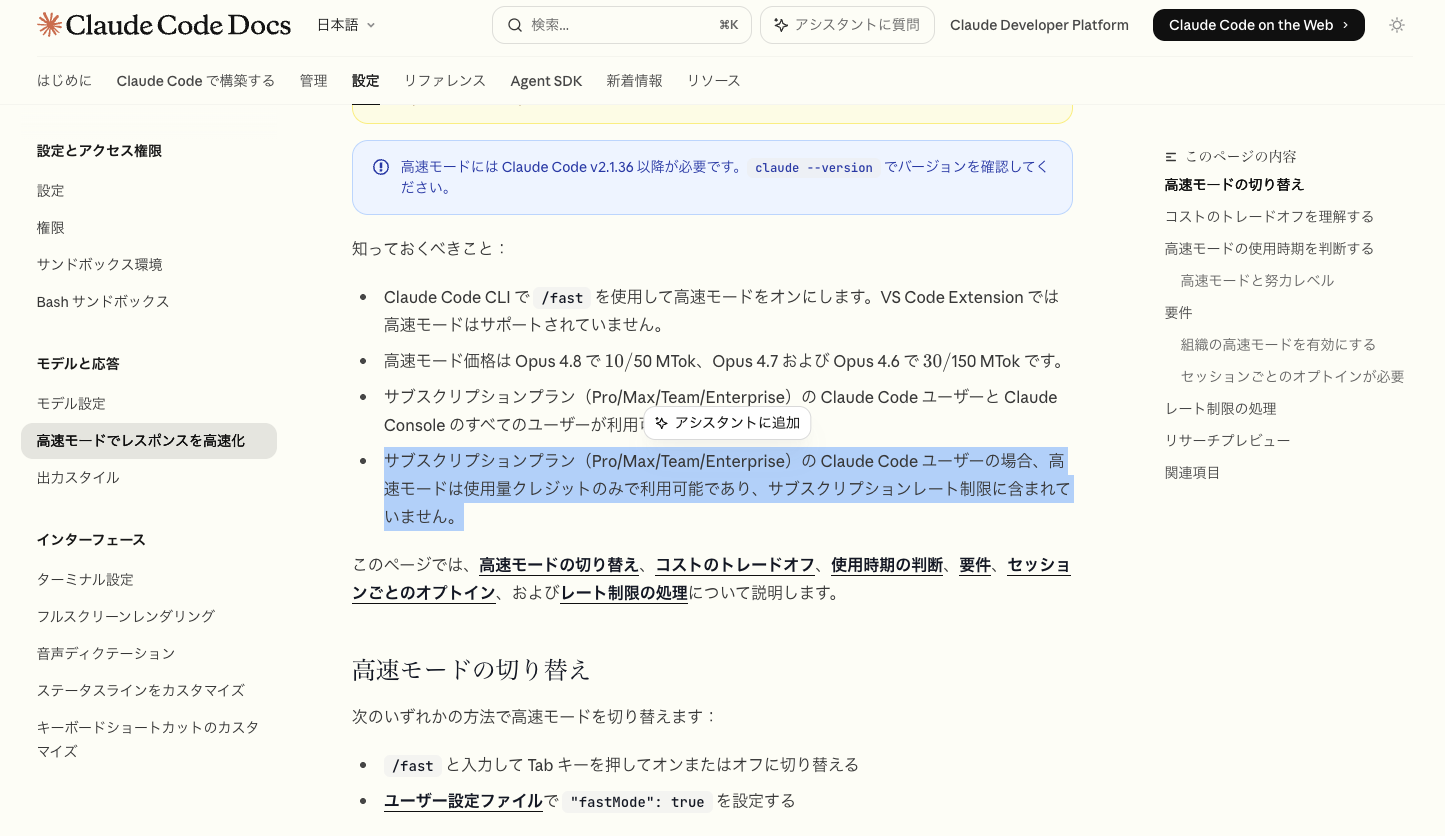Screen dimensions: 1445x836
Task: Jump to レート制限の処理 in page contents
Action: [1220, 409]
